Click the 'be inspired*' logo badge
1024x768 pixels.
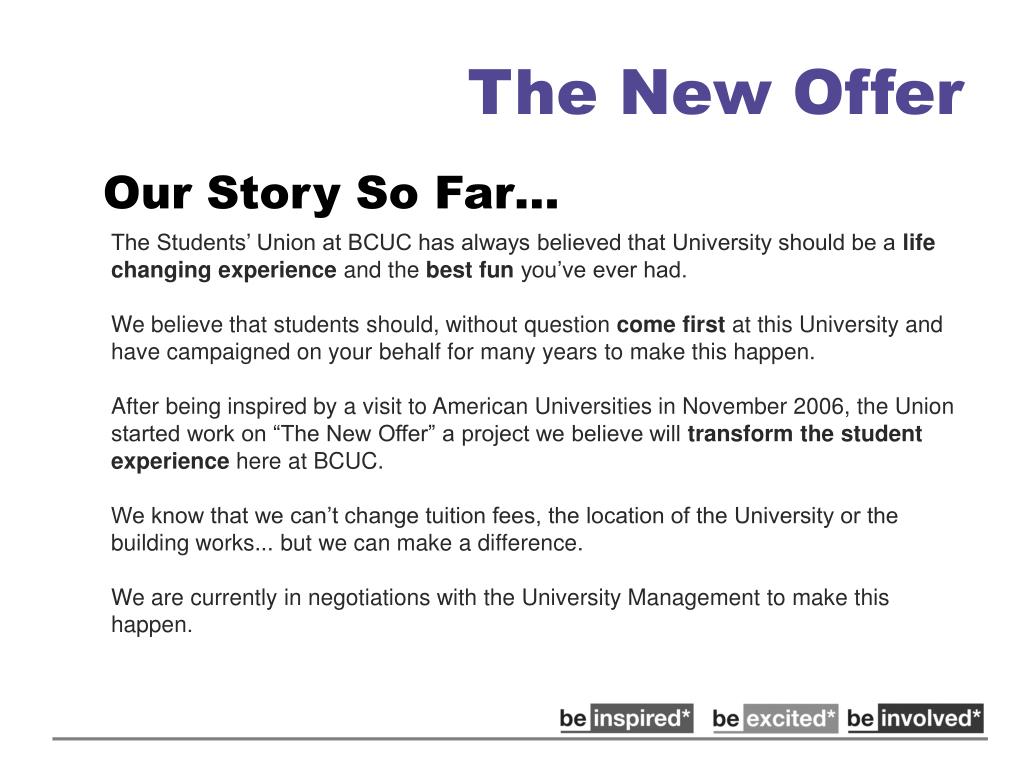[x=626, y=718]
